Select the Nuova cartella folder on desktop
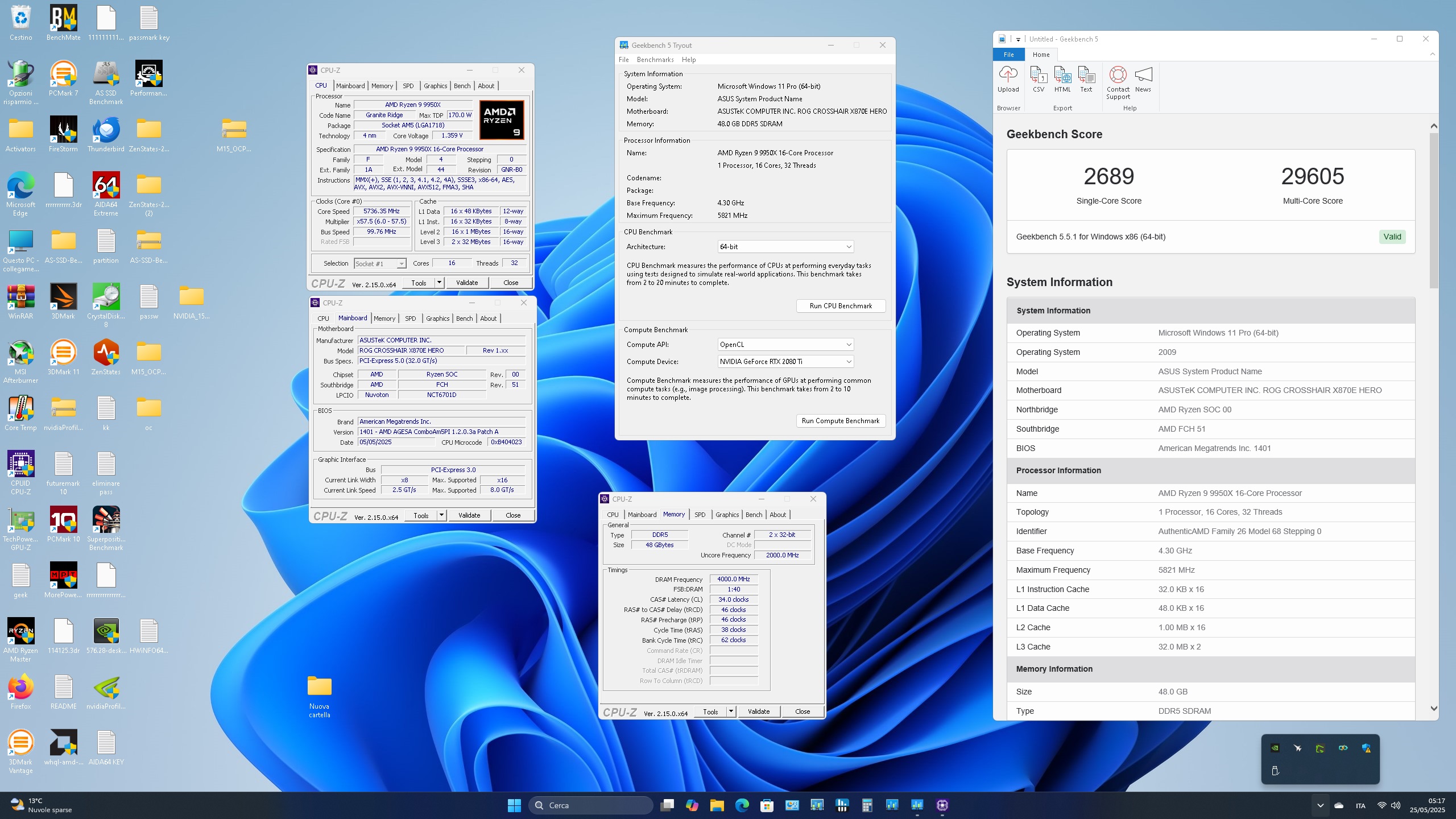The height and width of the screenshot is (819, 1456). click(319, 696)
